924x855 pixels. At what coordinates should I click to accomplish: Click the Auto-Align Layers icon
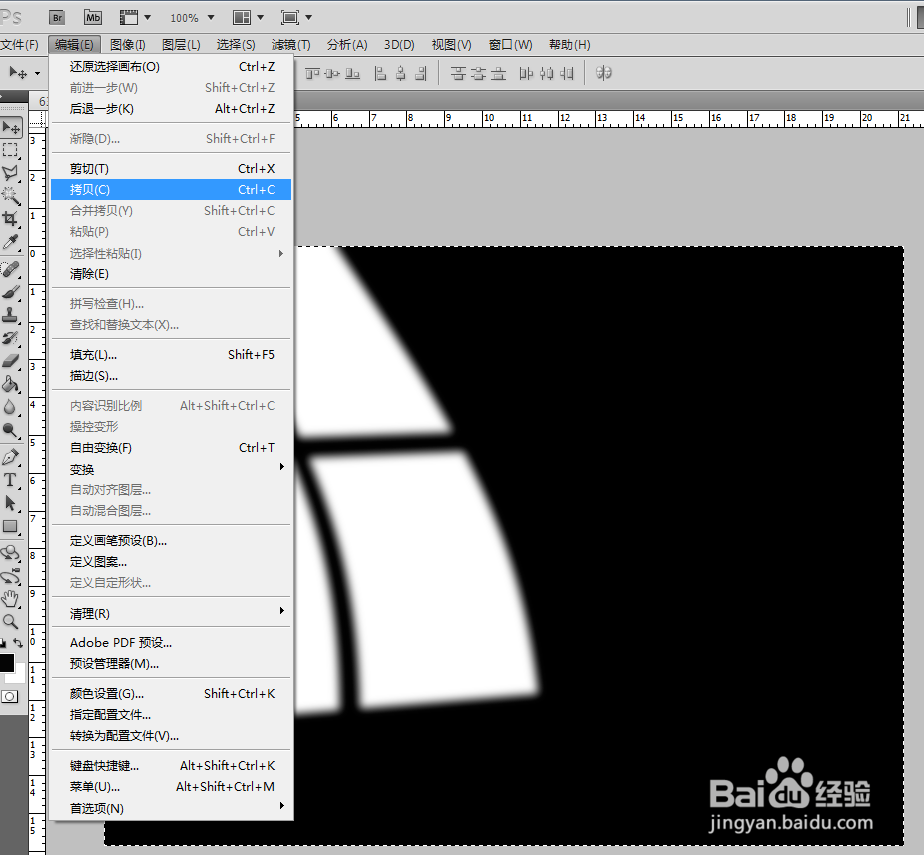point(603,73)
